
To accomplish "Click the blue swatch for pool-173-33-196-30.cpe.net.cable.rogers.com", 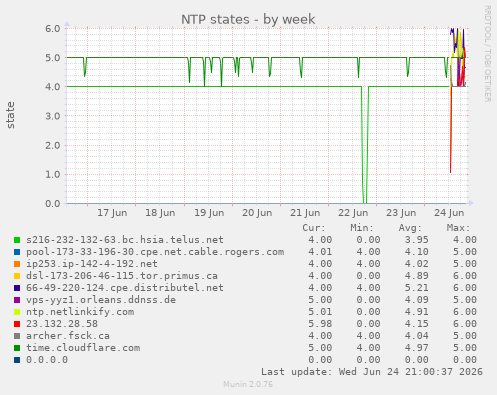I will click(17, 252).
